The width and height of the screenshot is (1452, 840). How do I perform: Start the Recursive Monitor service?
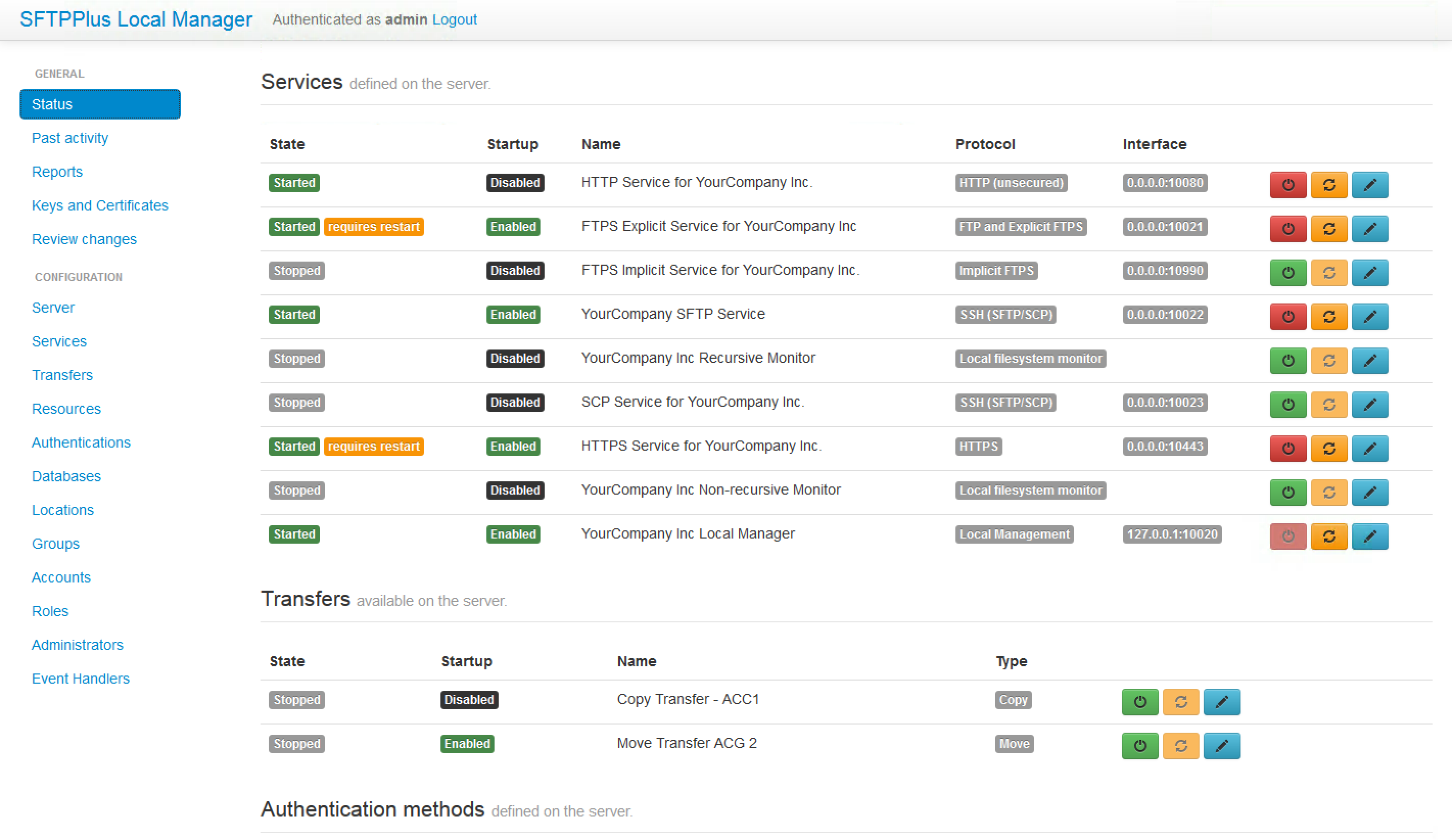coord(1288,361)
